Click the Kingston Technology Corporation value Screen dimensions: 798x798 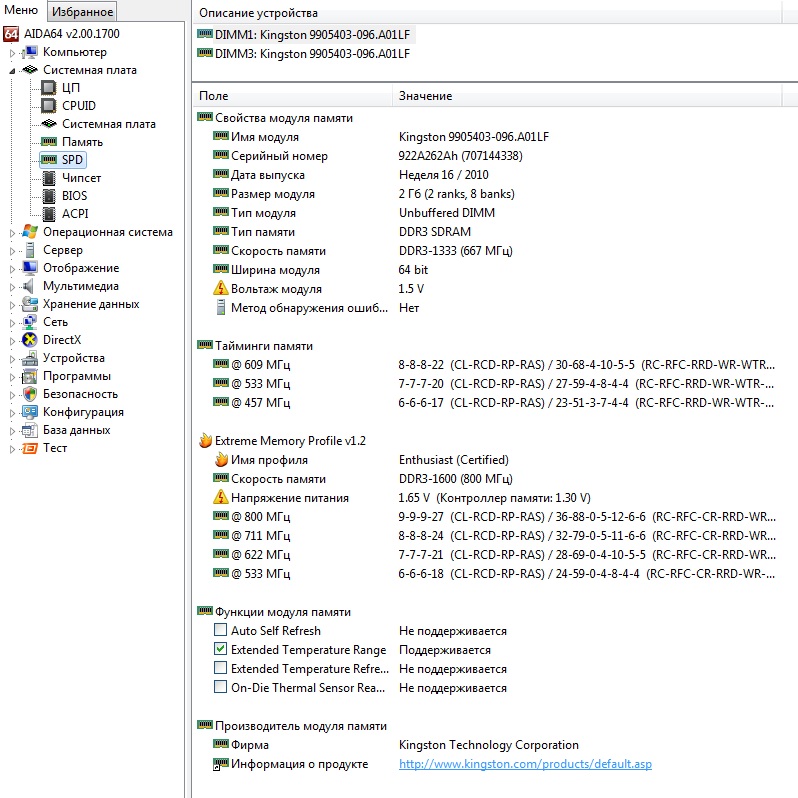489,745
